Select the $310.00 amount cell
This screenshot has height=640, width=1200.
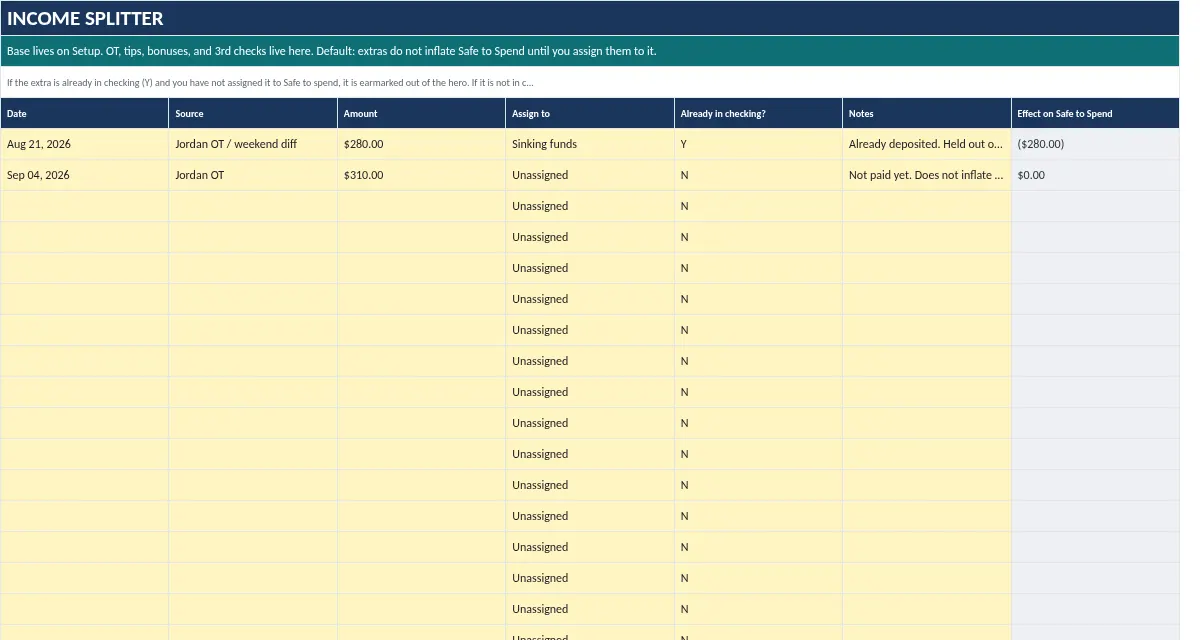[421, 175]
